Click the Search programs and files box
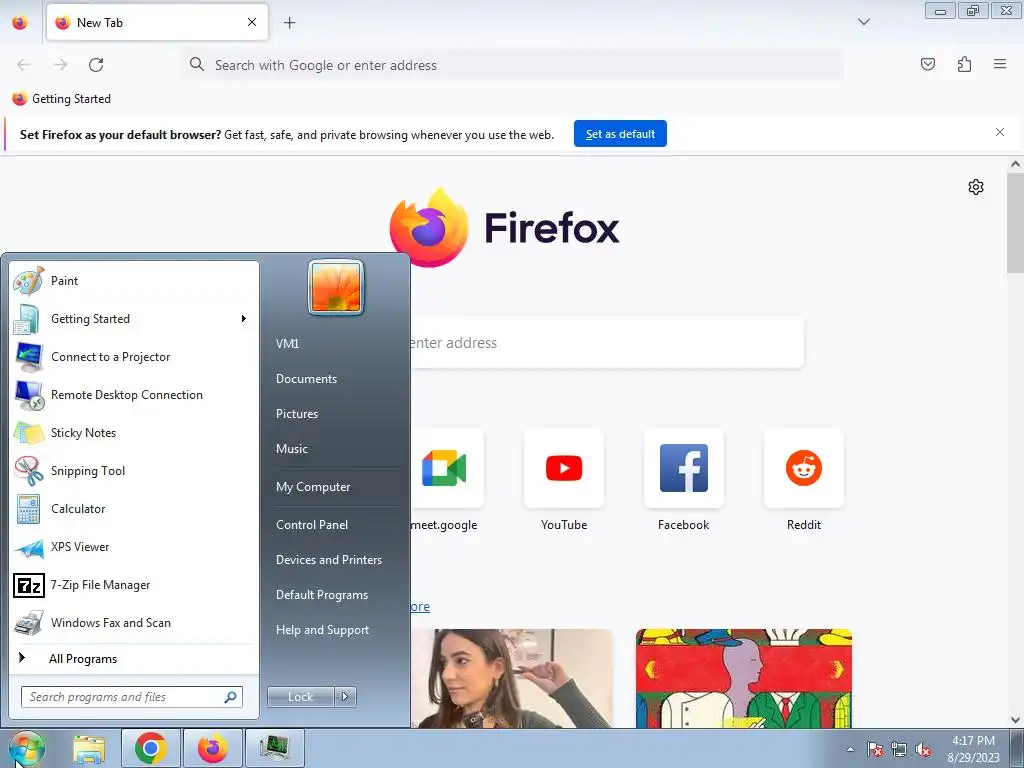This screenshot has height=768, width=1024. (132, 697)
